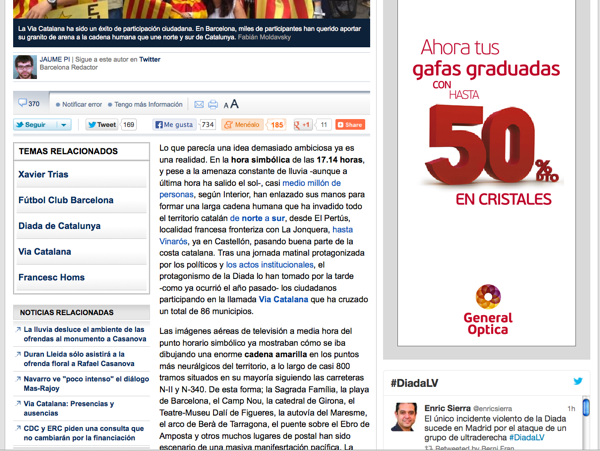This screenshot has height=451, width=600.
Task: Open Diada de Catalunya related topic
Action: [59, 226]
